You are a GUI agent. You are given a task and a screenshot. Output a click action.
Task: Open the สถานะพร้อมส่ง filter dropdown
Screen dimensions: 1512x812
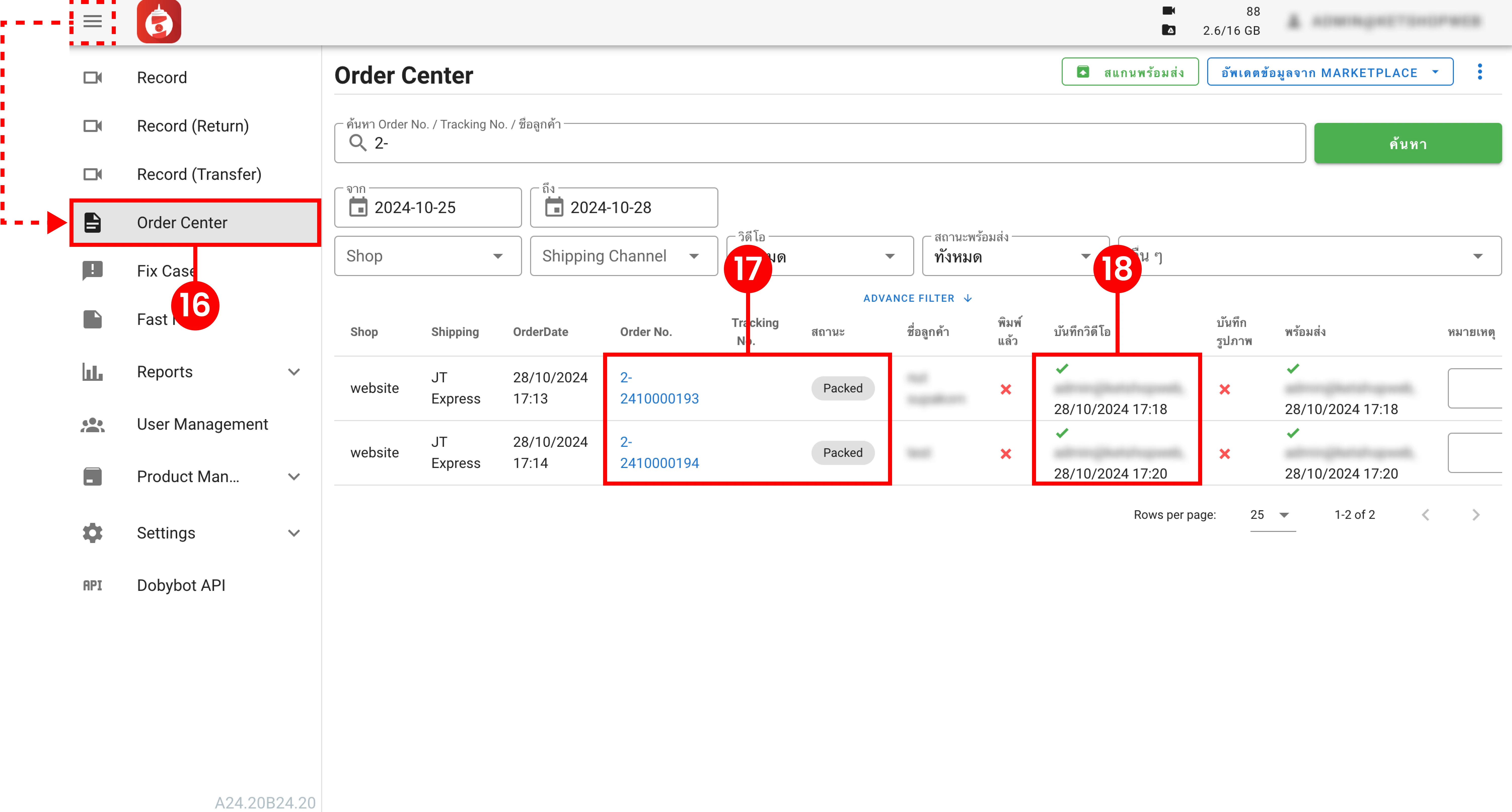(x=1016, y=256)
